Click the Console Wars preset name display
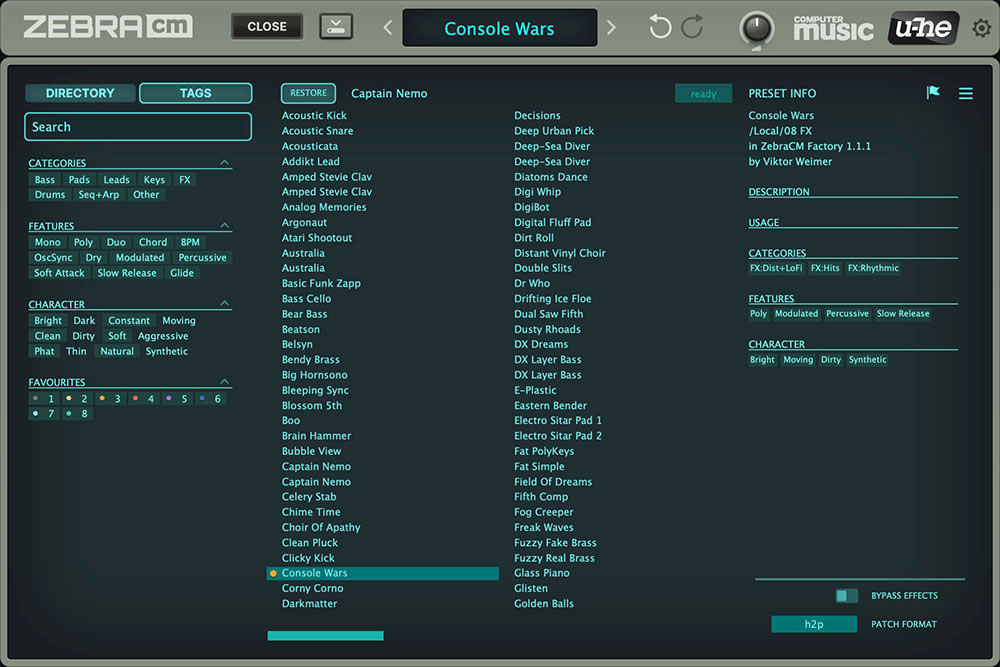 coord(499,28)
